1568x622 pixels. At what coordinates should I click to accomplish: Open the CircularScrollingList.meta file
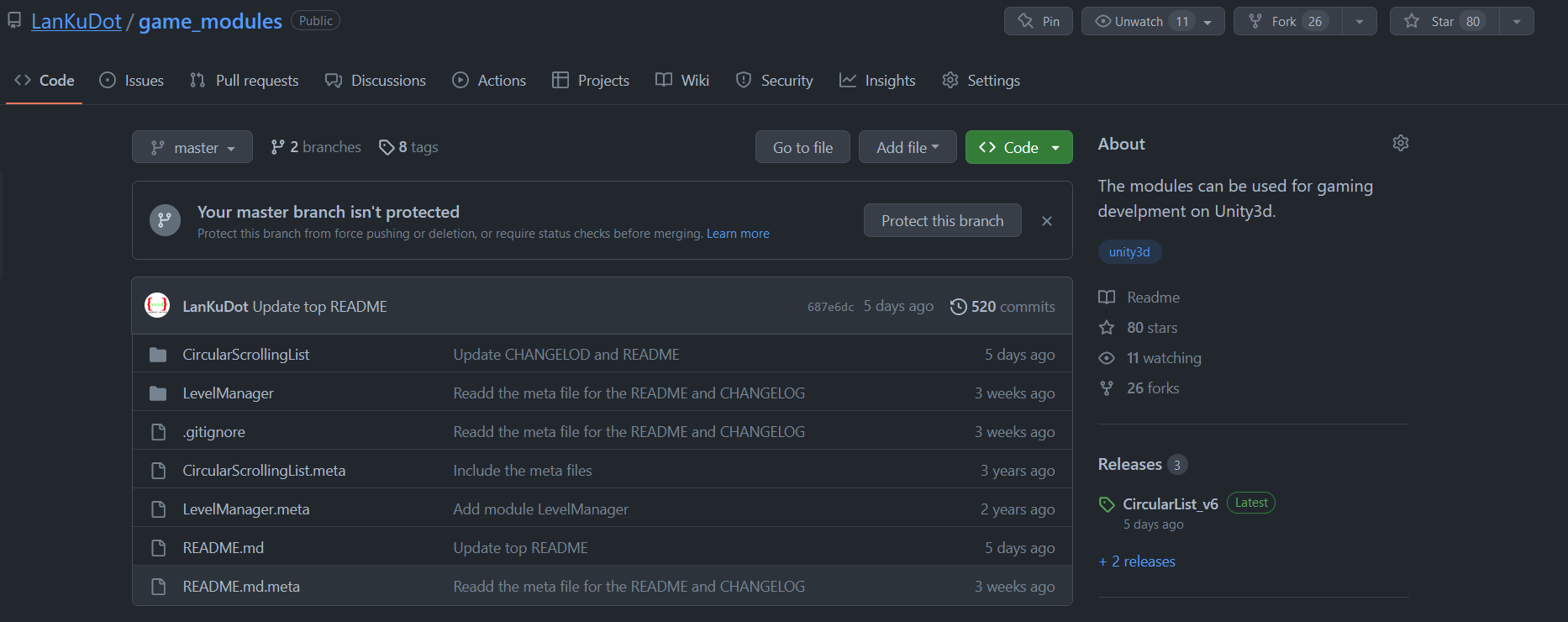(x=264, y=471)
